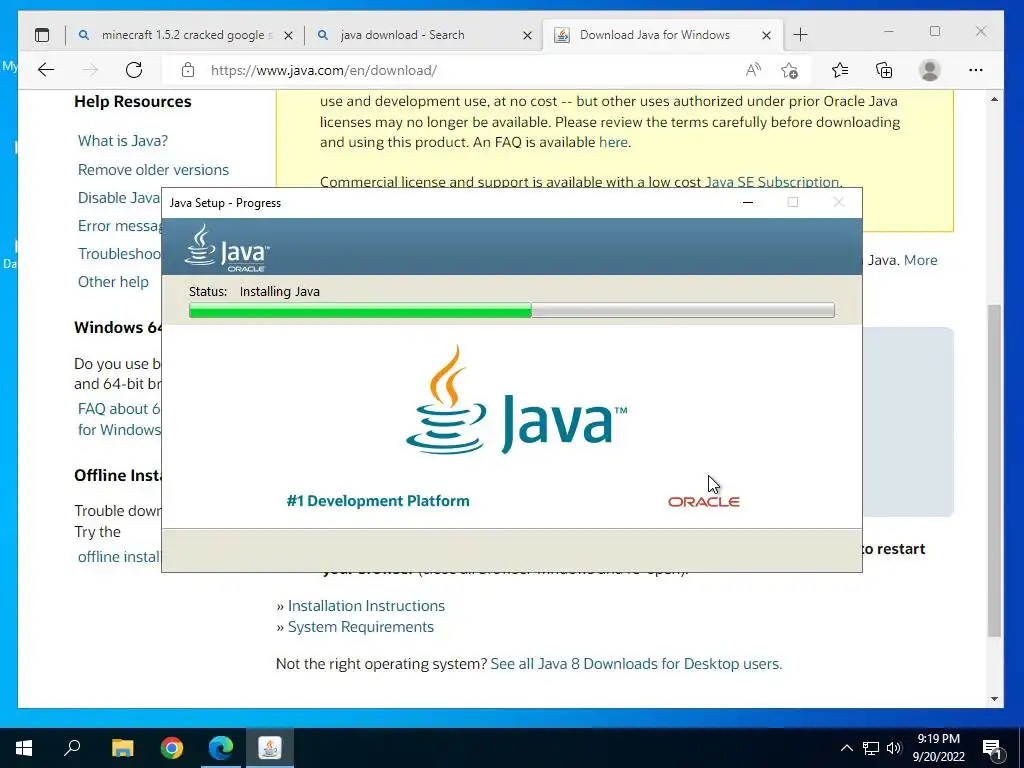Click the browser page vertical scrollbar thumb

[x=994, y=470]
